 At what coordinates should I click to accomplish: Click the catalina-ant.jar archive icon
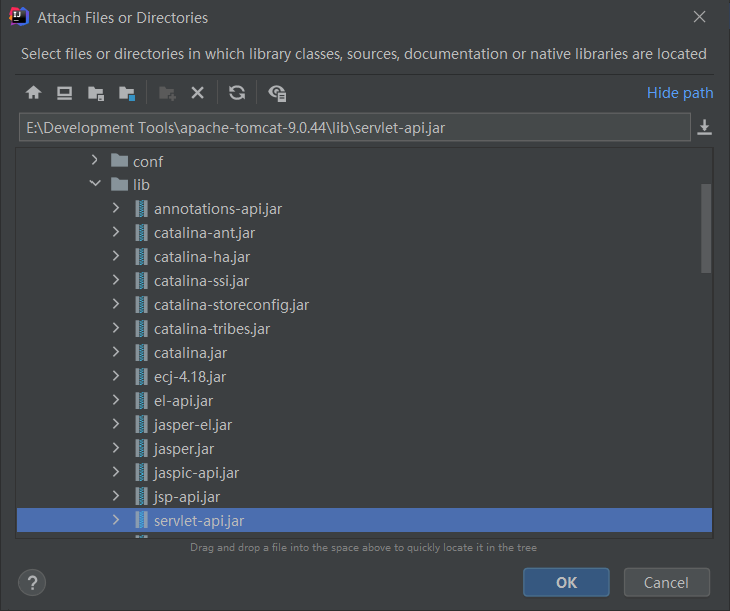coord(142,232)
